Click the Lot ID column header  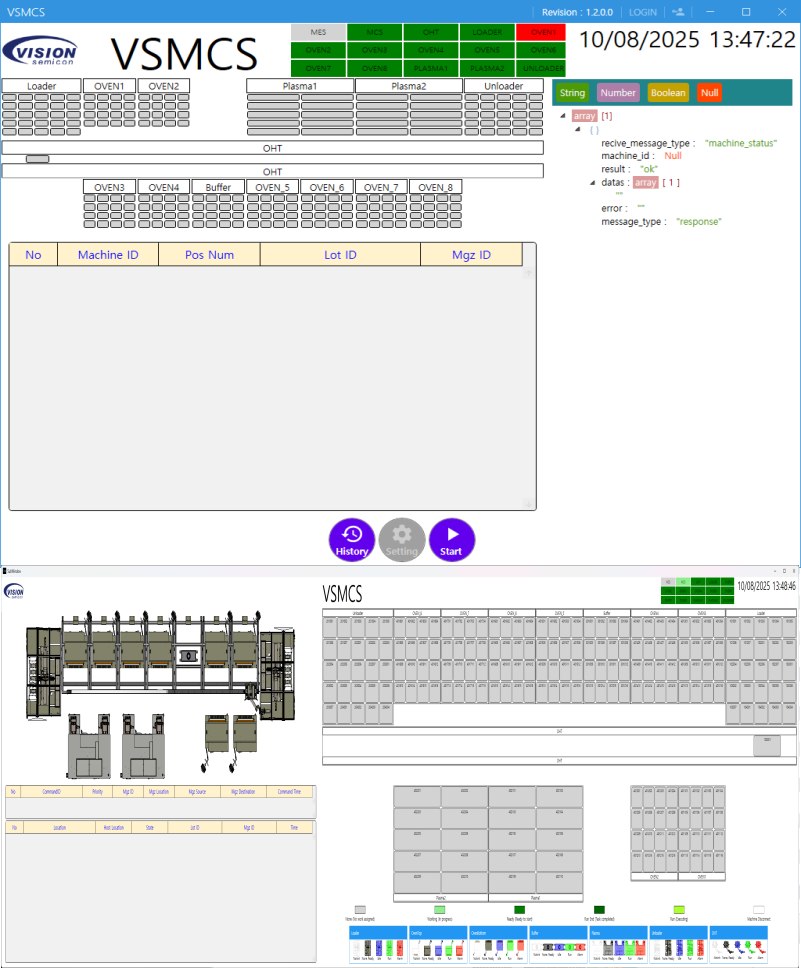point(340,255)
